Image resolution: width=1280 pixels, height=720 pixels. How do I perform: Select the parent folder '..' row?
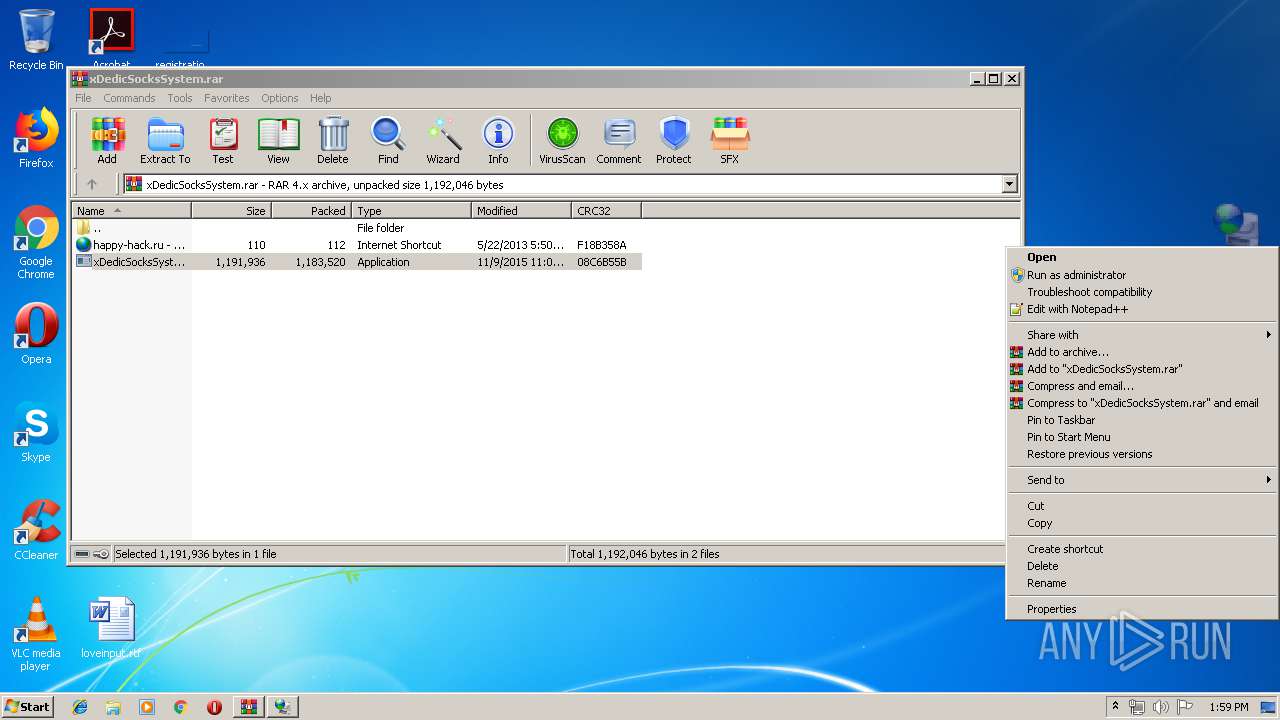357,228
